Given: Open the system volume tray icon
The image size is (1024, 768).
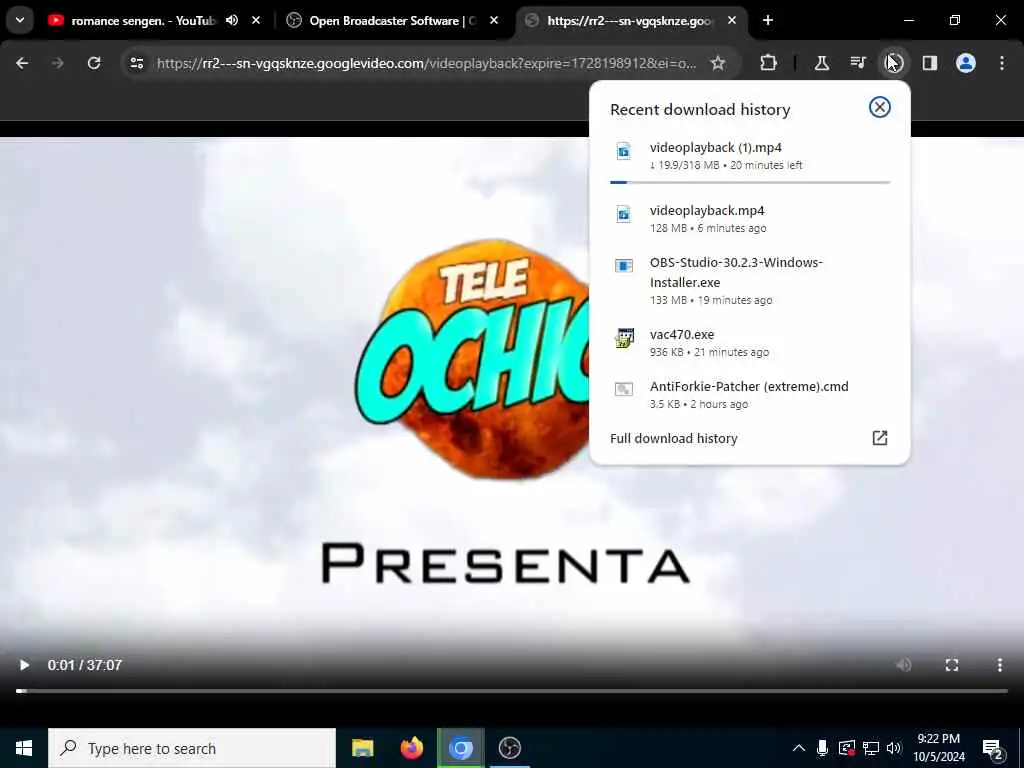Looking at the screenshot, I should pyautogui.click(x=894, y=748).
